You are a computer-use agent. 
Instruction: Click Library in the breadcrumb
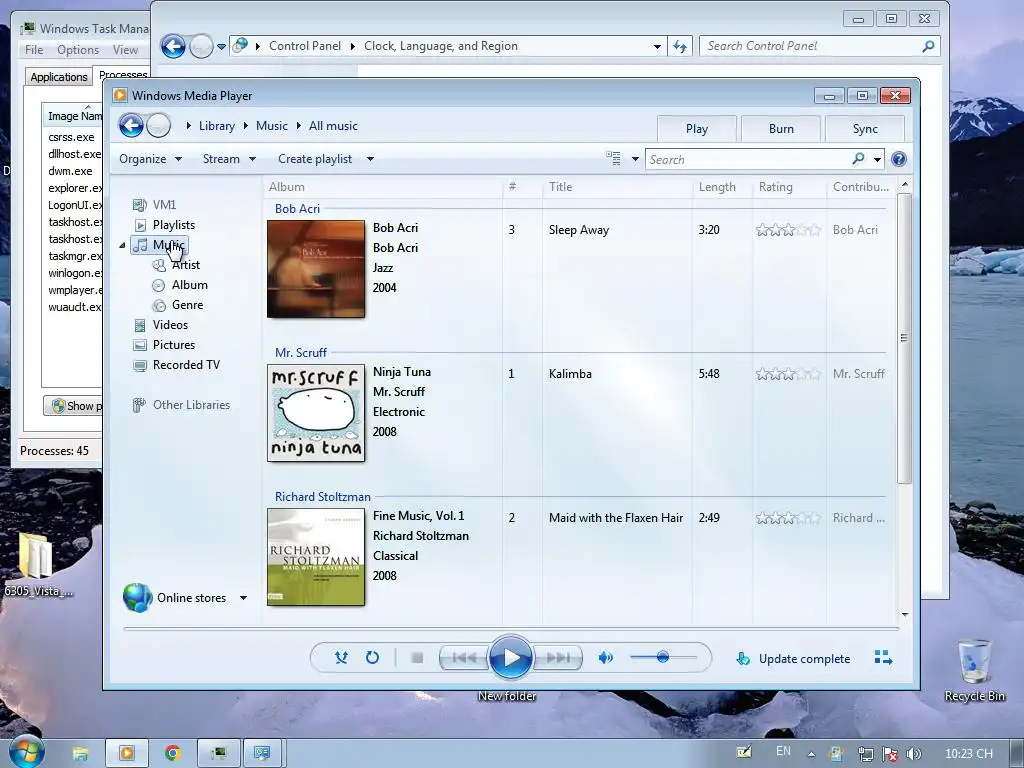(x=216, y=126)
